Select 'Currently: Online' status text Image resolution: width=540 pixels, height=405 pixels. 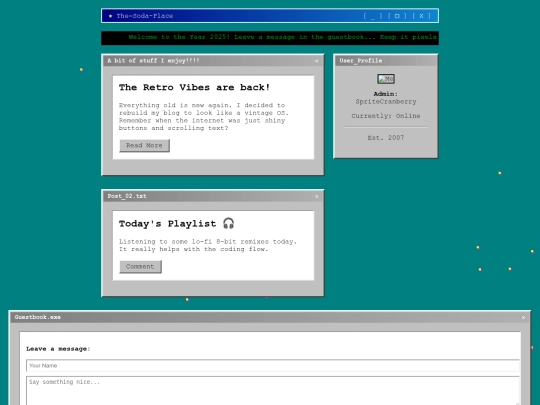point(386,116)
